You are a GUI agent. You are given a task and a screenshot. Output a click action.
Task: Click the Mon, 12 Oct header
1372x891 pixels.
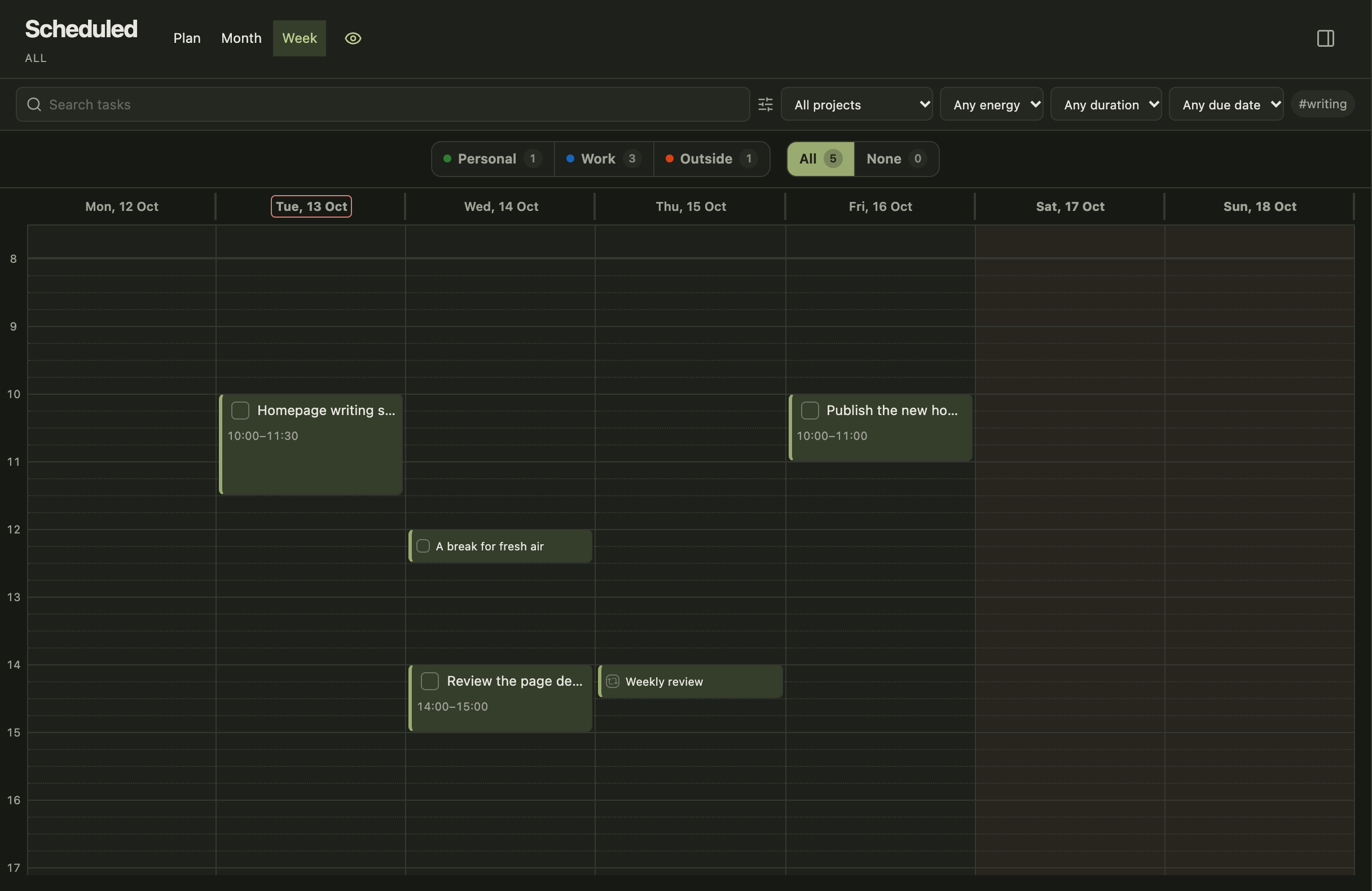122,206
